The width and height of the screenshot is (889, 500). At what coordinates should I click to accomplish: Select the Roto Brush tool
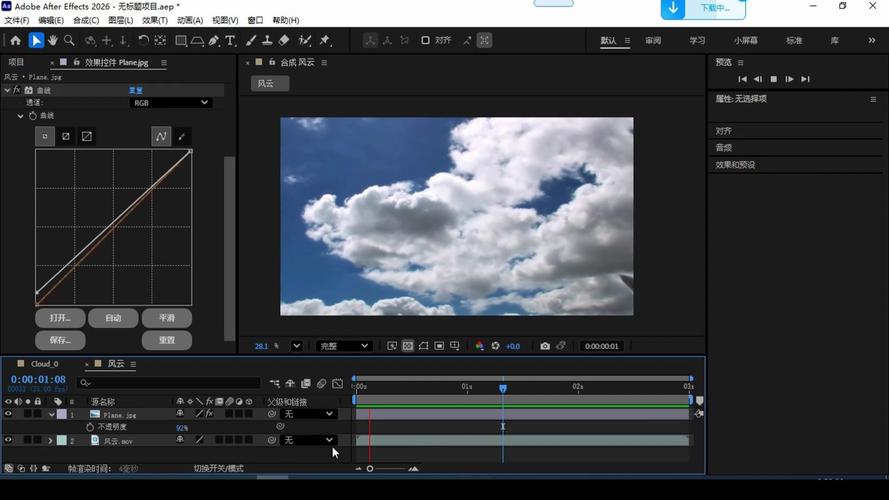[304, 40]
